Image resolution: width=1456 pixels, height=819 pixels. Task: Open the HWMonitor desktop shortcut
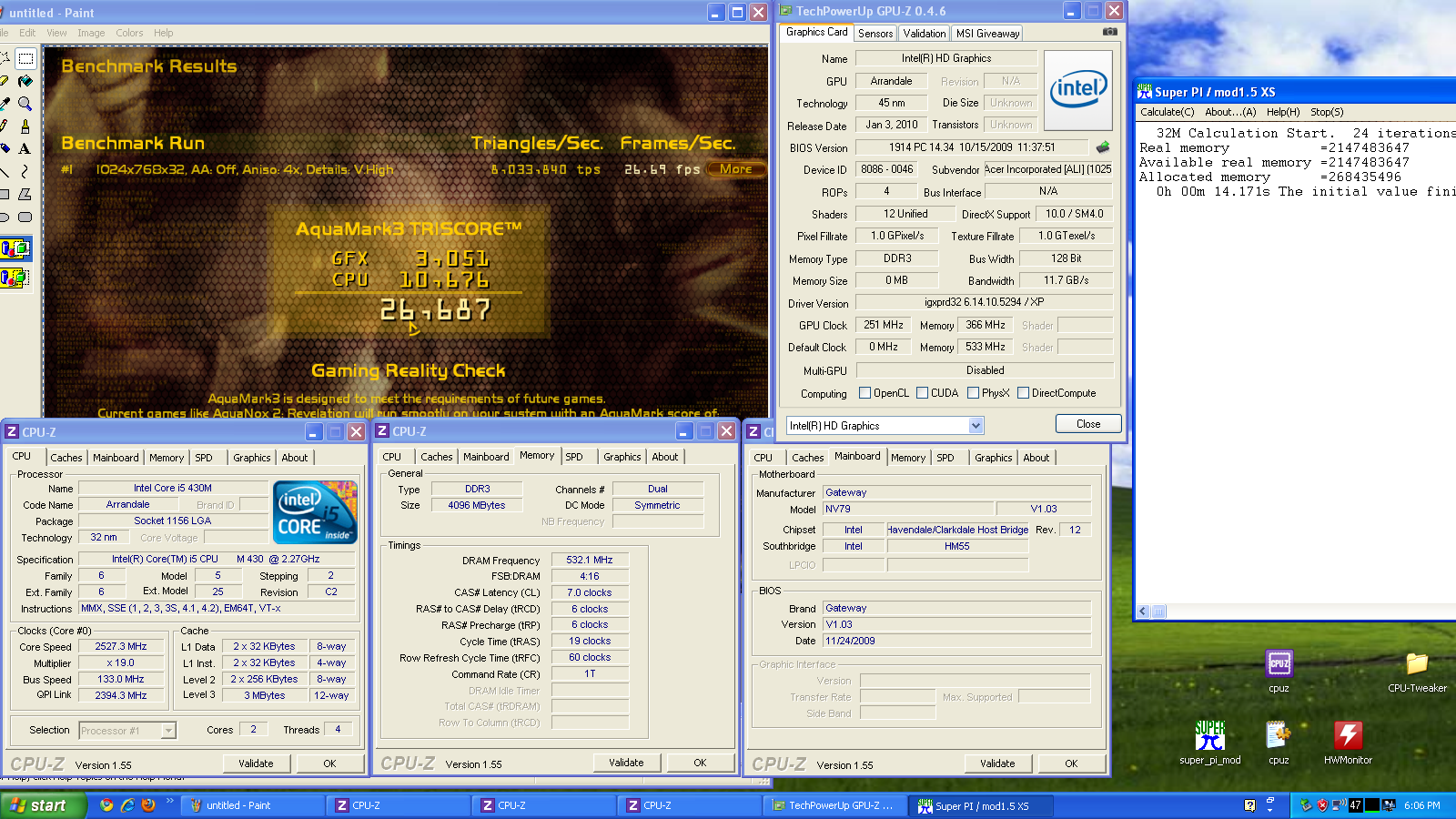click(x=1348, y=743)
